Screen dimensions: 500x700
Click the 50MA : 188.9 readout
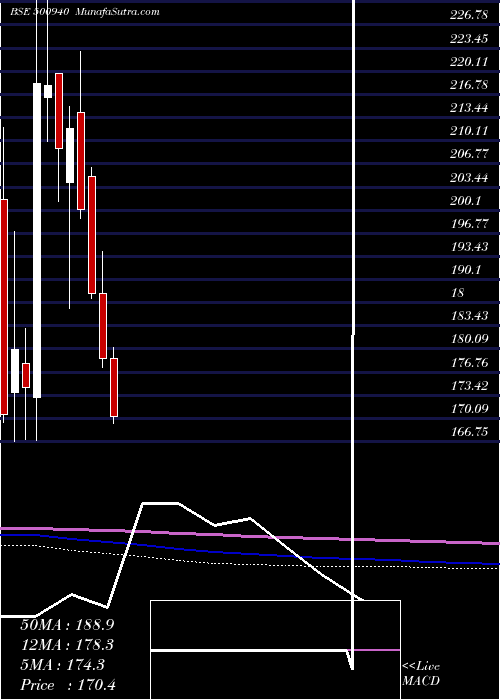(67, 625)
